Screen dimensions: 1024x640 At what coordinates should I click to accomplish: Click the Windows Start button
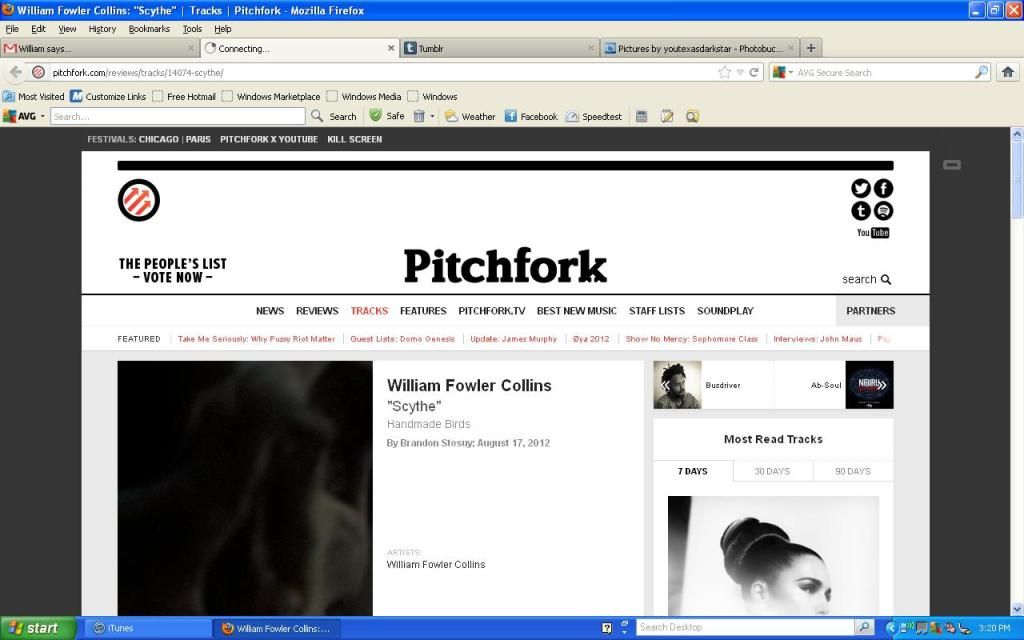[x=37, y=628]
